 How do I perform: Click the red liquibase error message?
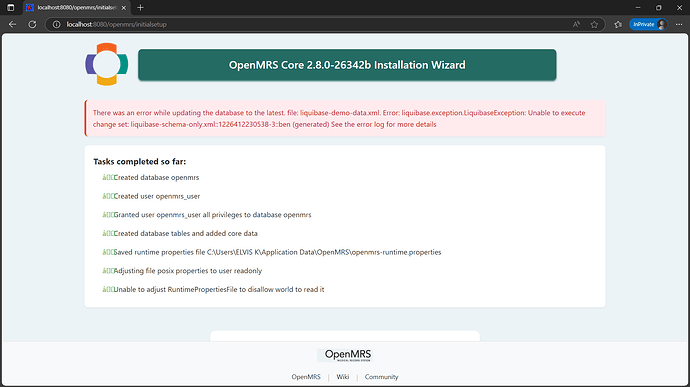(345, 118)
